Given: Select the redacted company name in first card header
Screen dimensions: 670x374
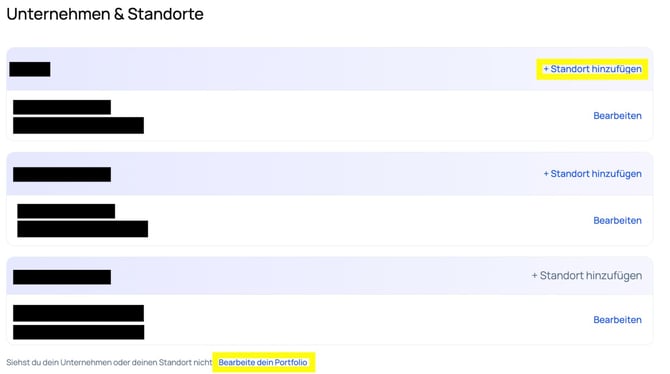Looking at the screenshot, I should click(x=30, y=69).
